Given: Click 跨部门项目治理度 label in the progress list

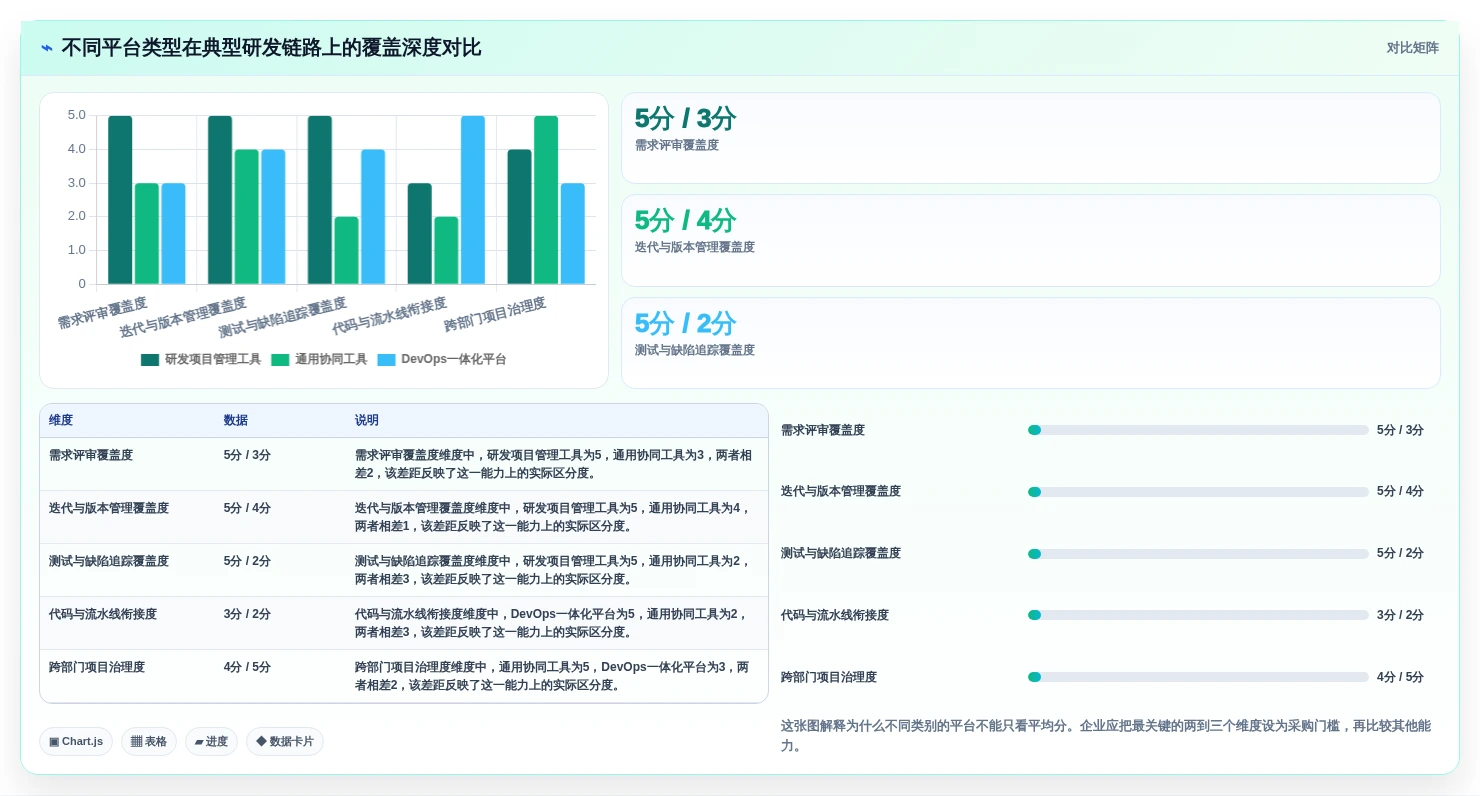Looking at the screenshot, I should click(x=829, y=677).
